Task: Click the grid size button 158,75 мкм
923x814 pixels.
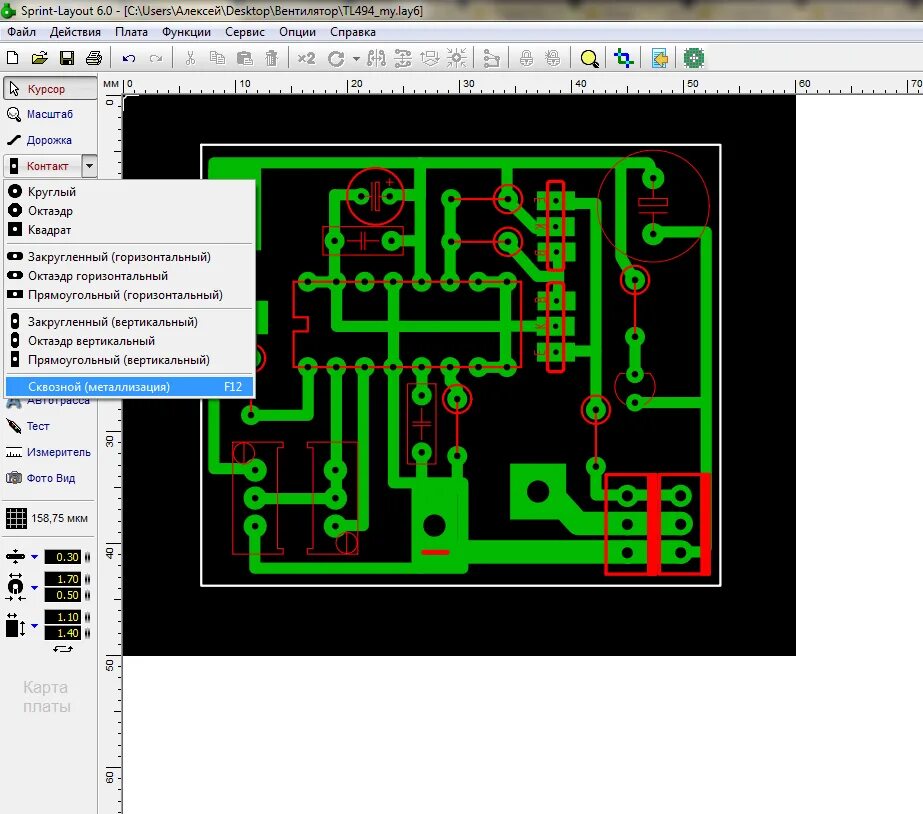Action: [47, 519]
